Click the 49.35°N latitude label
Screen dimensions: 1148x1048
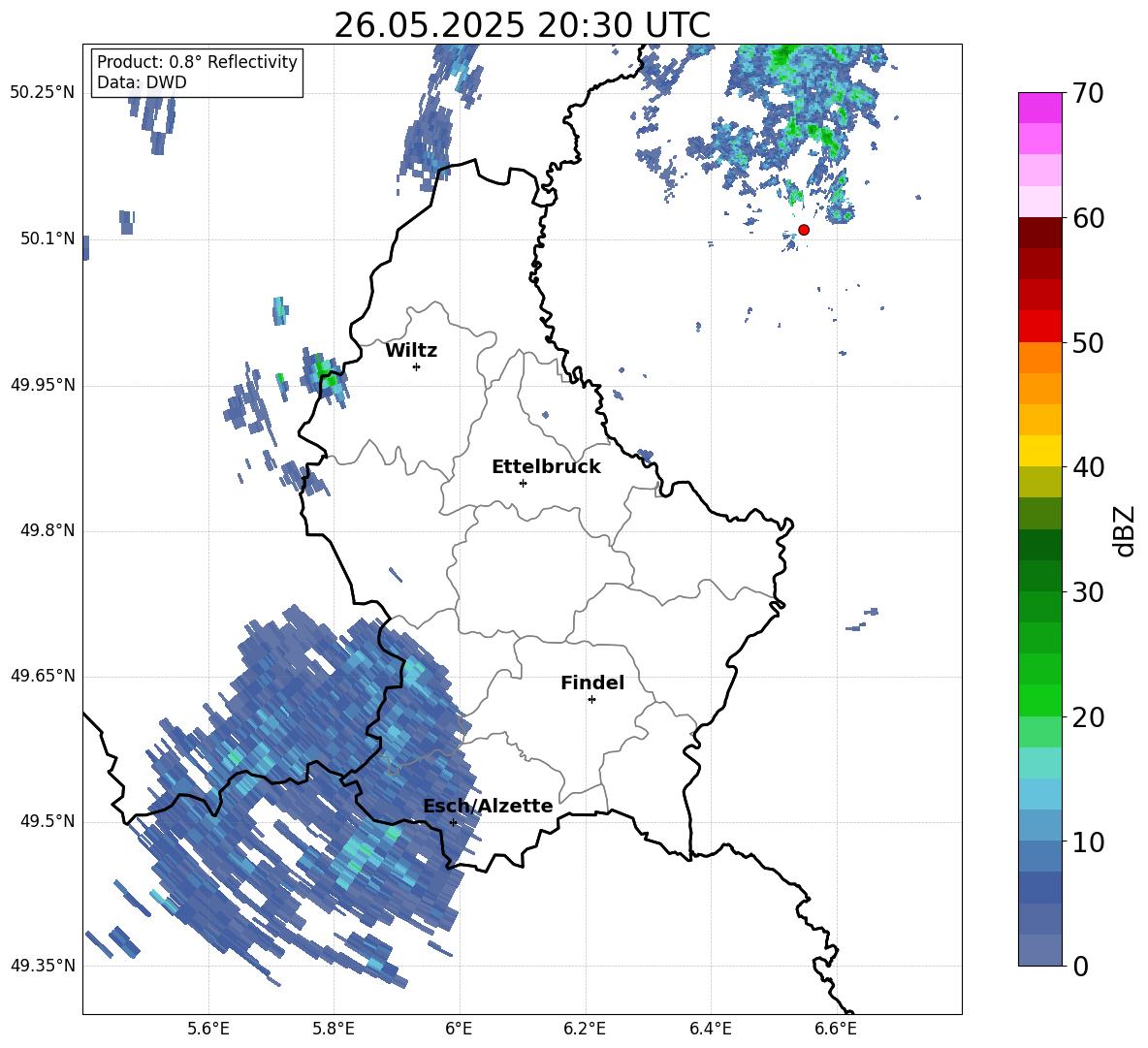tap(43, 966)
